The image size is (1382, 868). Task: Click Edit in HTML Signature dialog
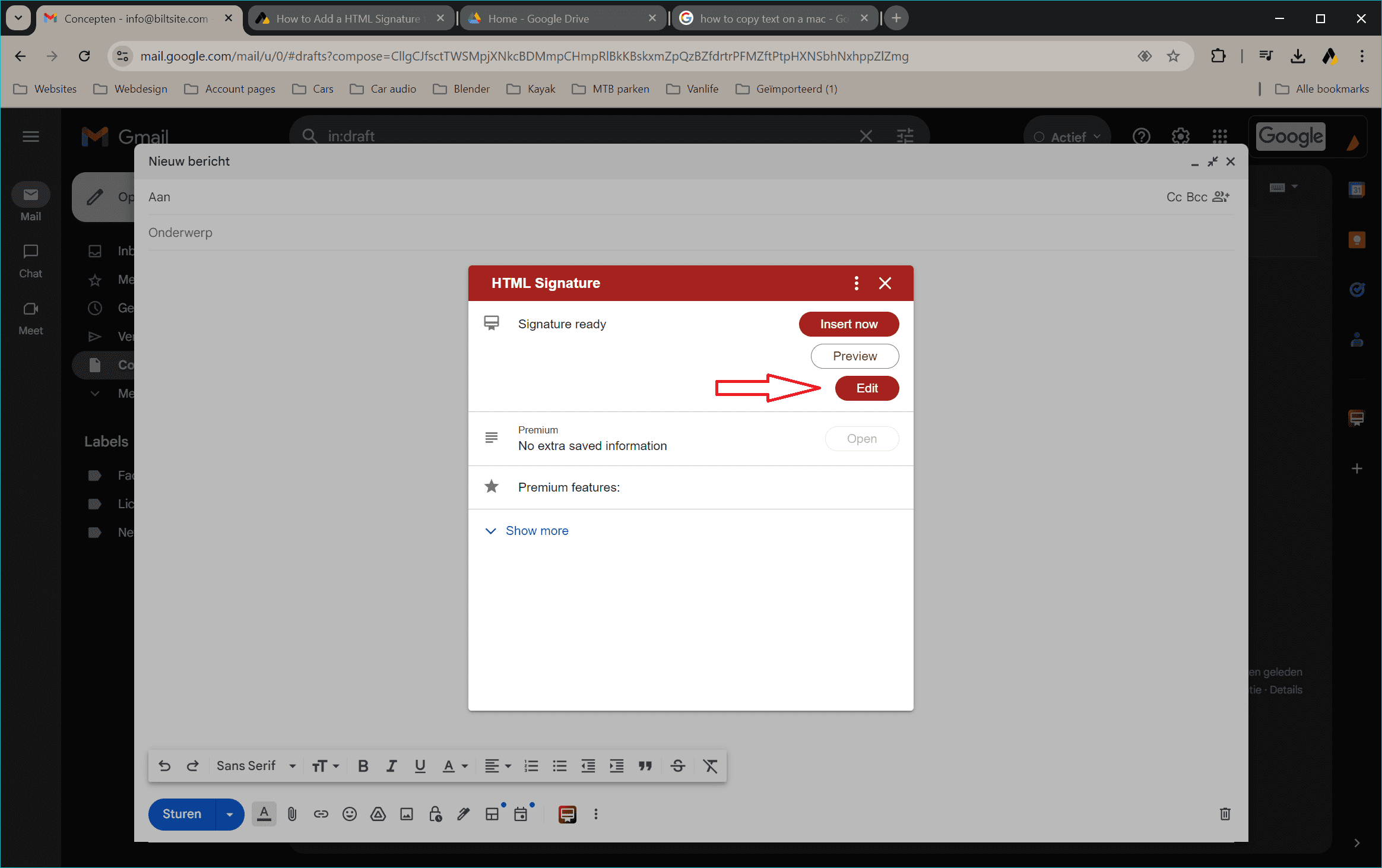[x=867, y=388]
